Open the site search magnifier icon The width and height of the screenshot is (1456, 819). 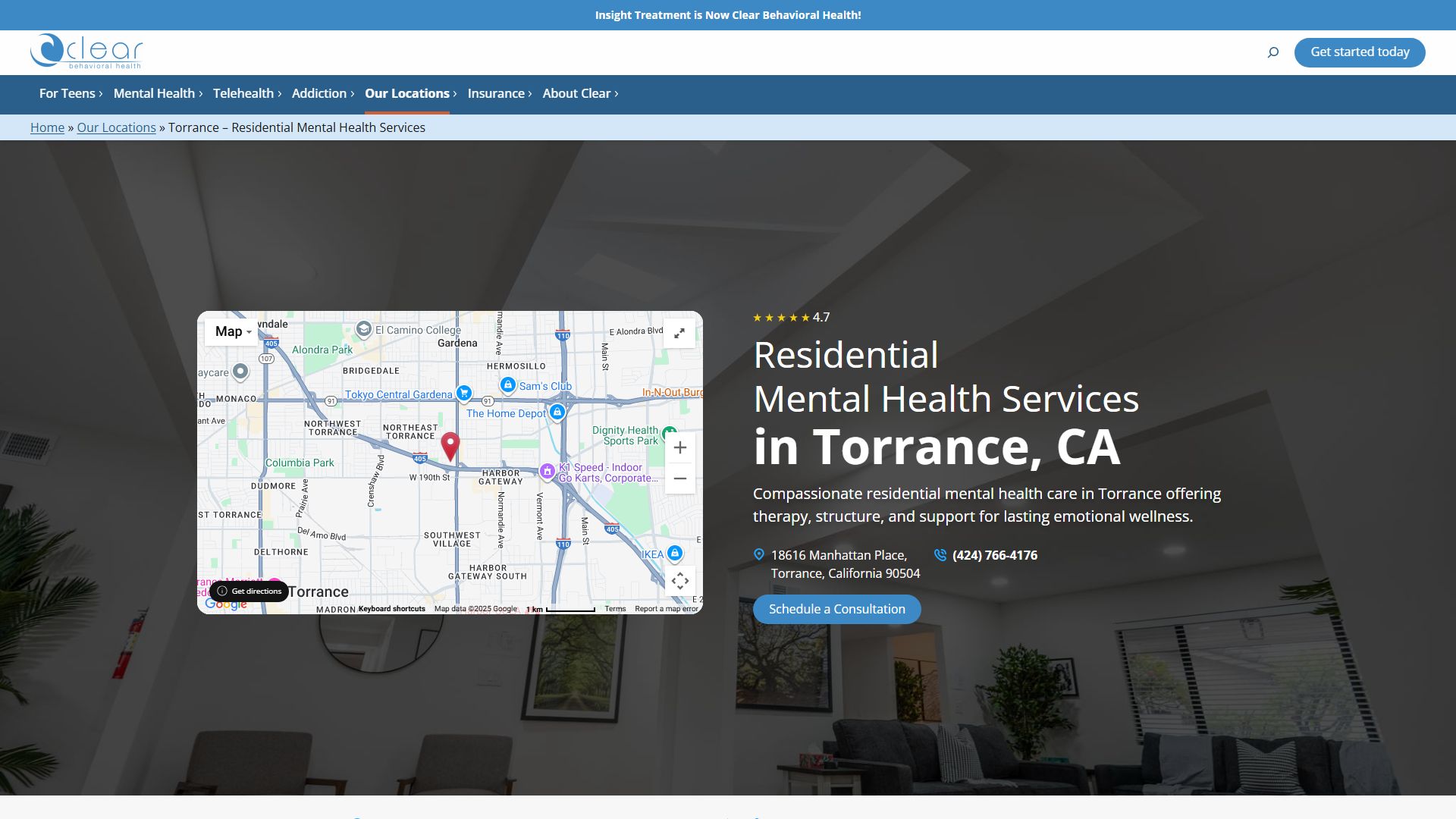click(1273, 52)
